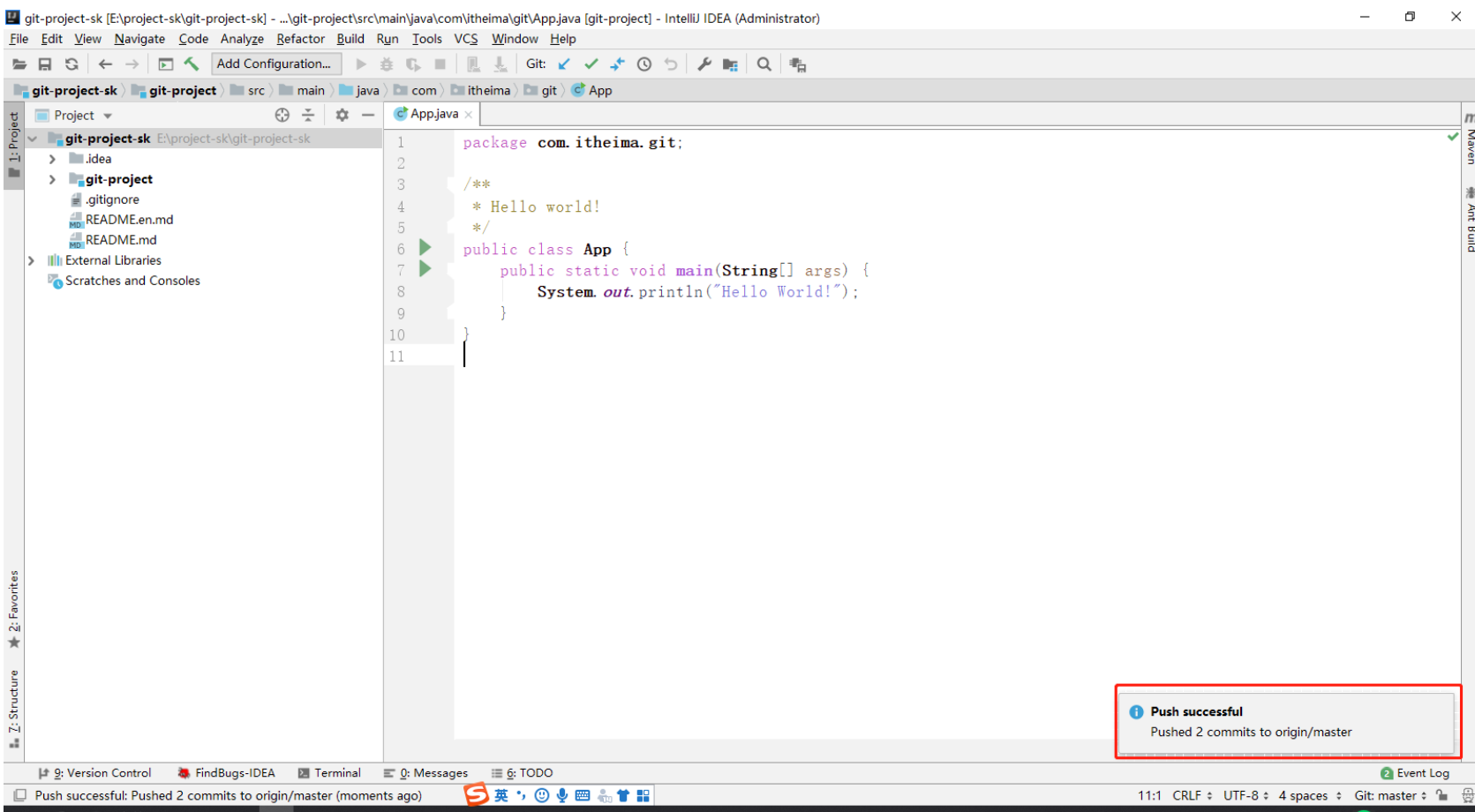Click the Git Commit checkmark icon
Image resolution: width=1475 pixels, height=812 pixels.
(591, 64)
